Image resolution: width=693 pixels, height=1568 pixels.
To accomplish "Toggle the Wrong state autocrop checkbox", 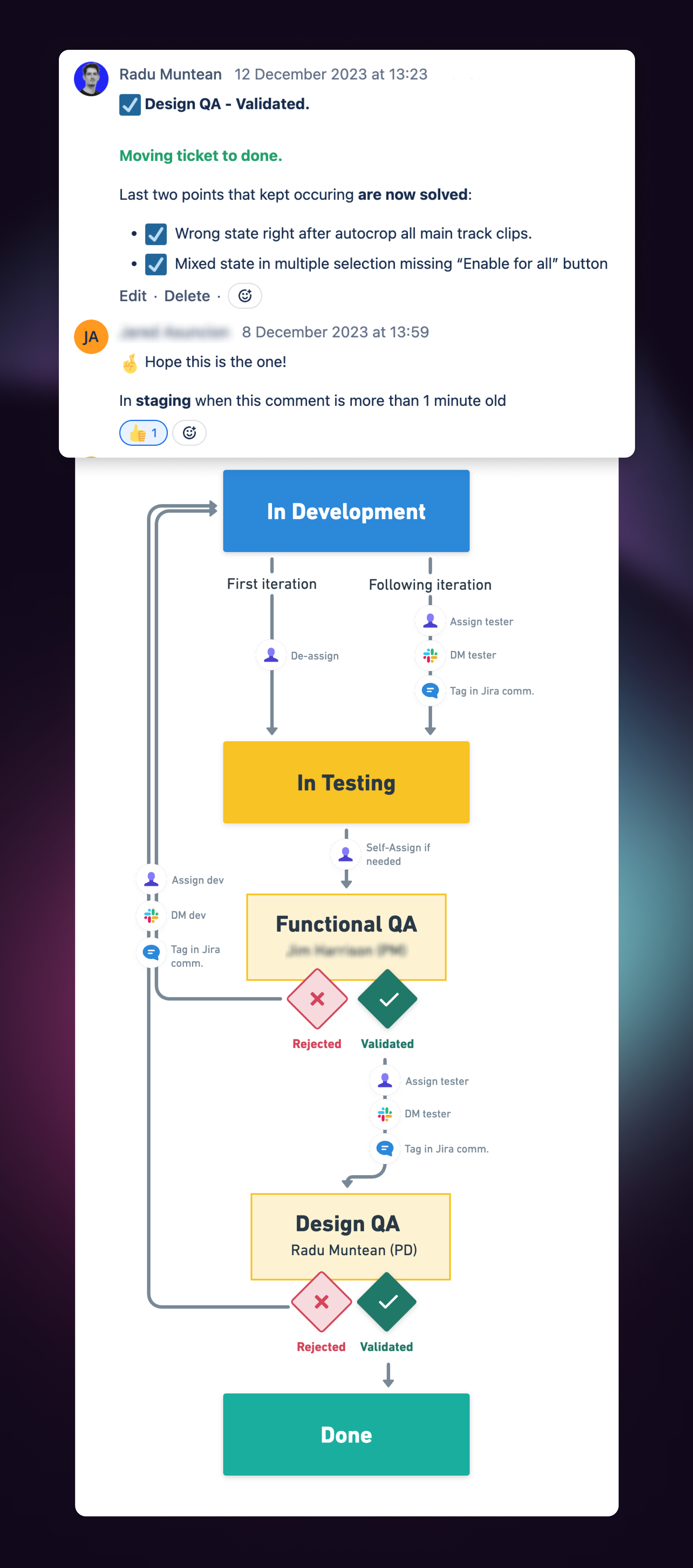I will pyautogui.click(x=156, y=234).
